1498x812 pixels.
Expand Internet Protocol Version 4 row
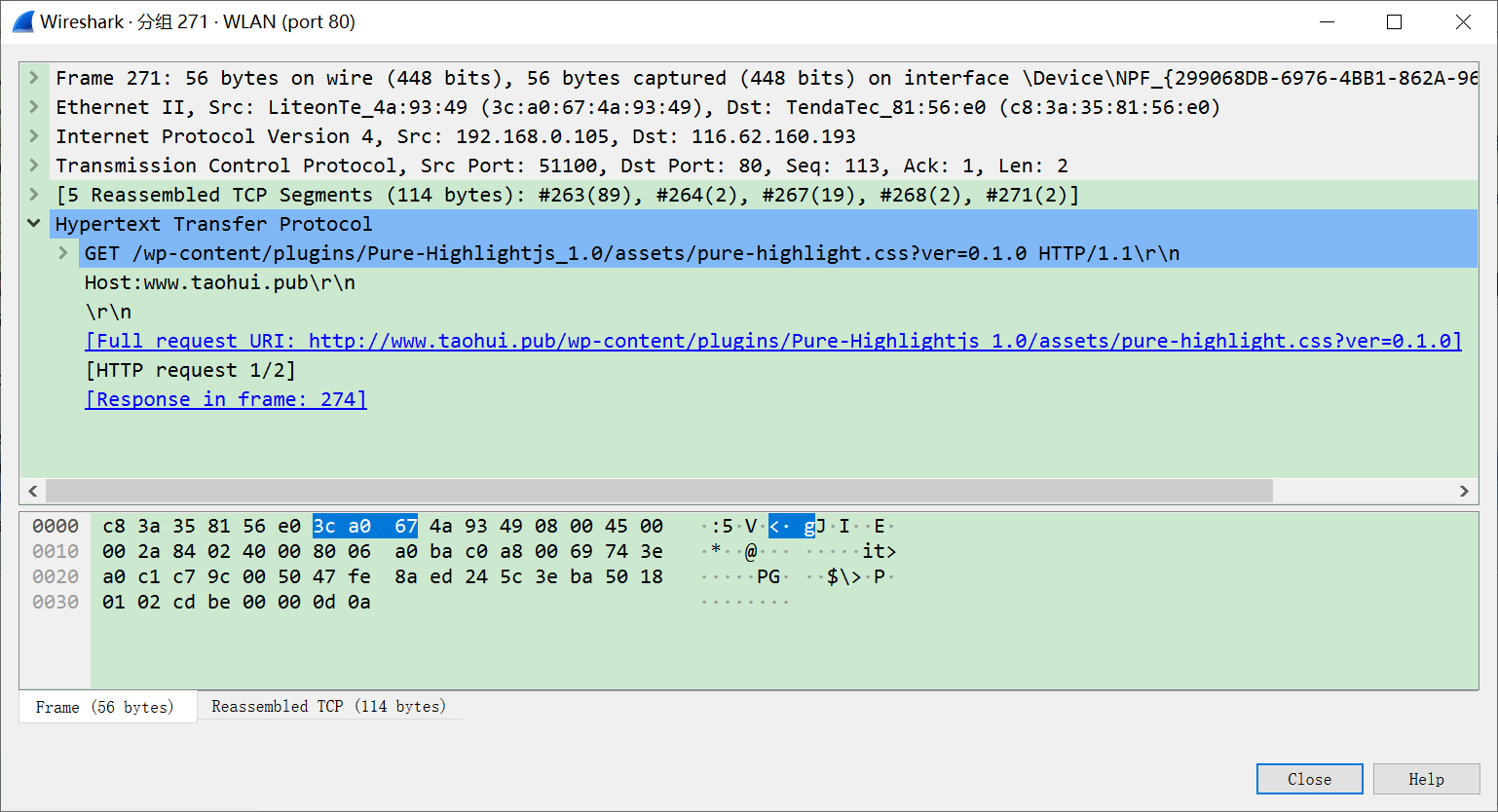[x=34, y=136]
